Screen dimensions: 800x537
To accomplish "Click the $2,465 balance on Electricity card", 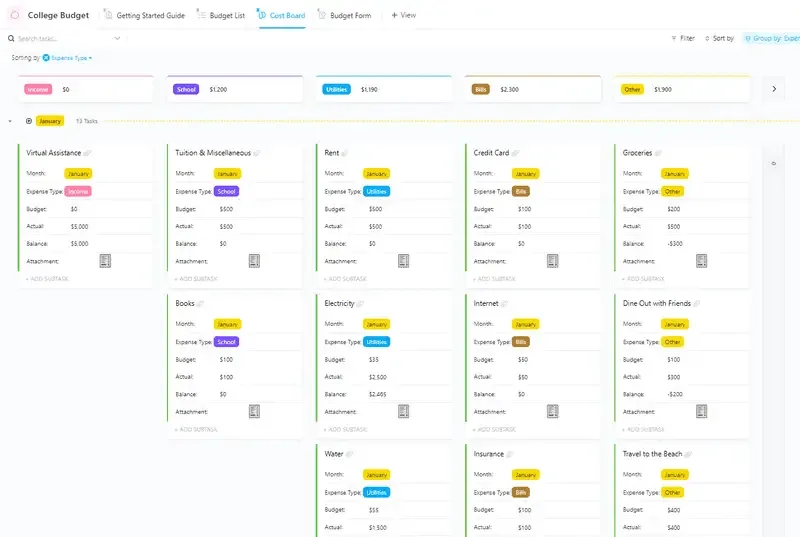I will coord(378,394).
